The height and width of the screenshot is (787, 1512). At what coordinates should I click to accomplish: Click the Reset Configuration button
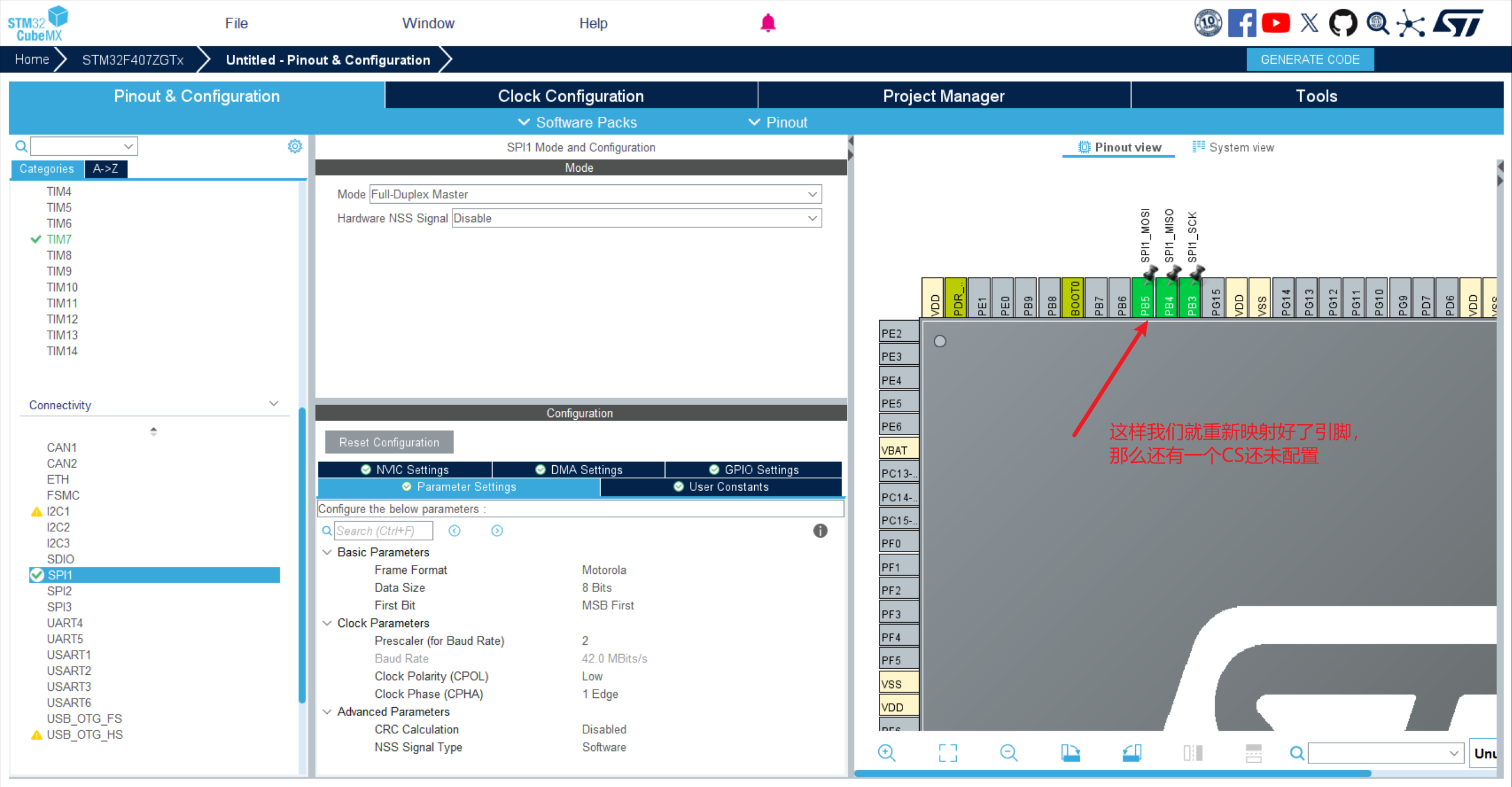coord(389,442)
